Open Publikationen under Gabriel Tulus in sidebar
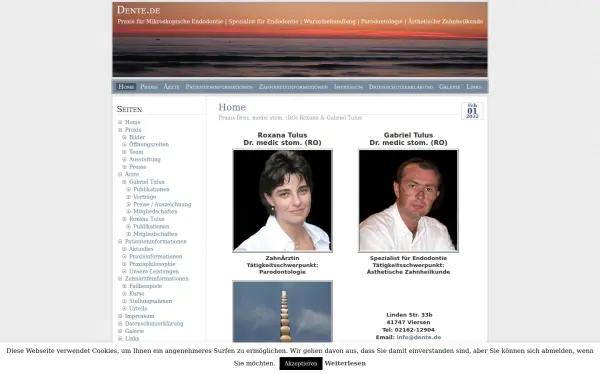This screenshot has height=375, width=600. click(151, 189)
